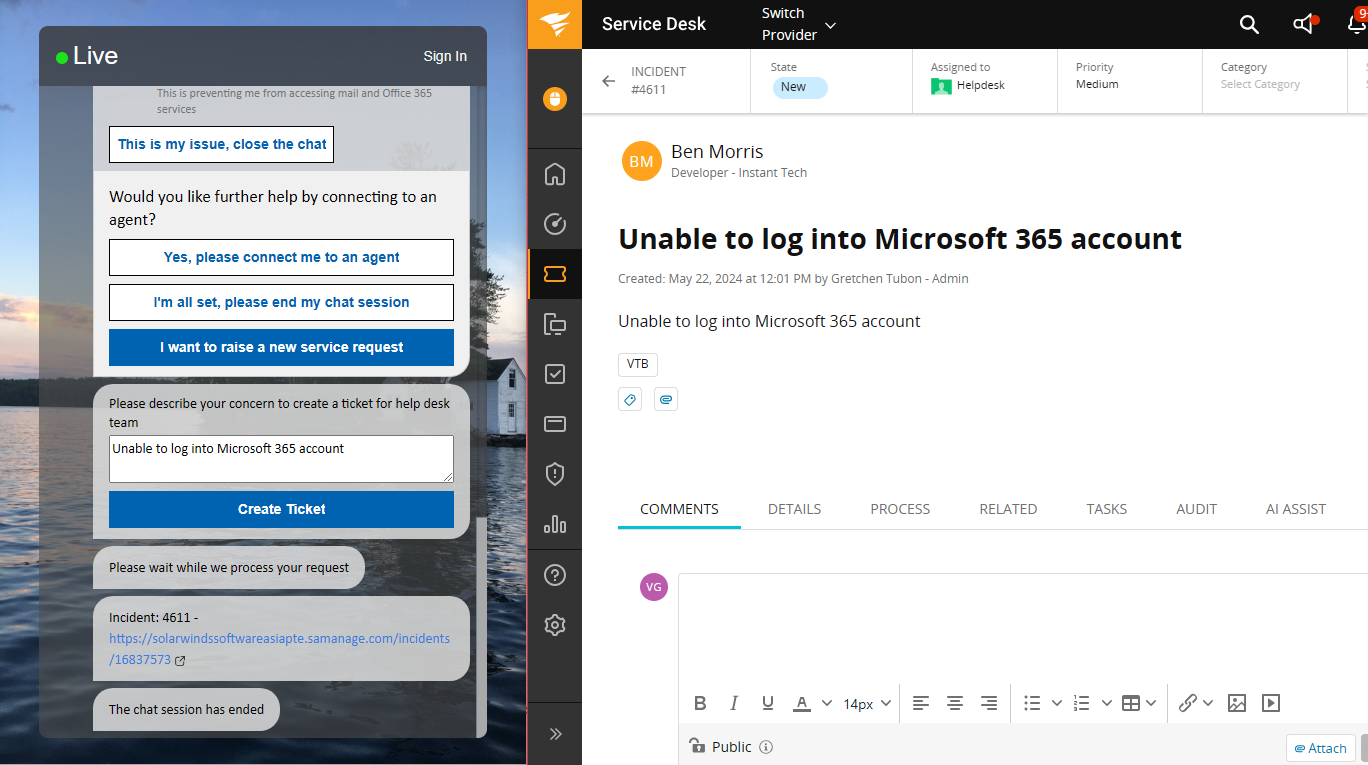
Task: Expand the sidebar with double chevron
Action: pyautogui.click(x=556, y=734)
